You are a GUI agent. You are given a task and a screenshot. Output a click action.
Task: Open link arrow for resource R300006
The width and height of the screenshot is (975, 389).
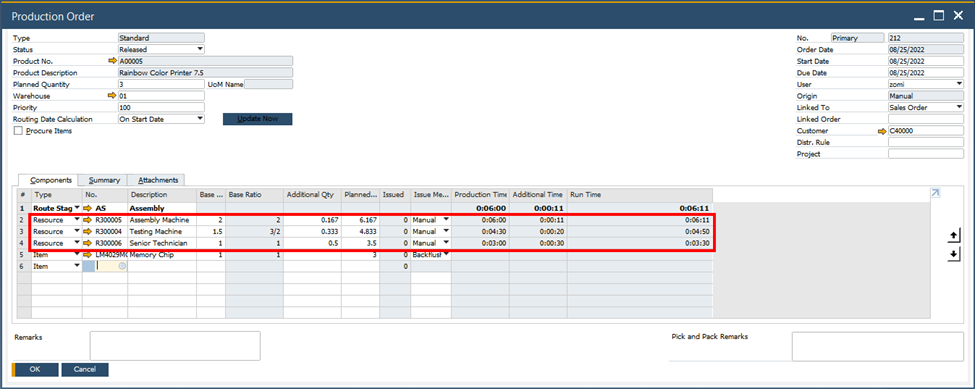pos(88,243)
